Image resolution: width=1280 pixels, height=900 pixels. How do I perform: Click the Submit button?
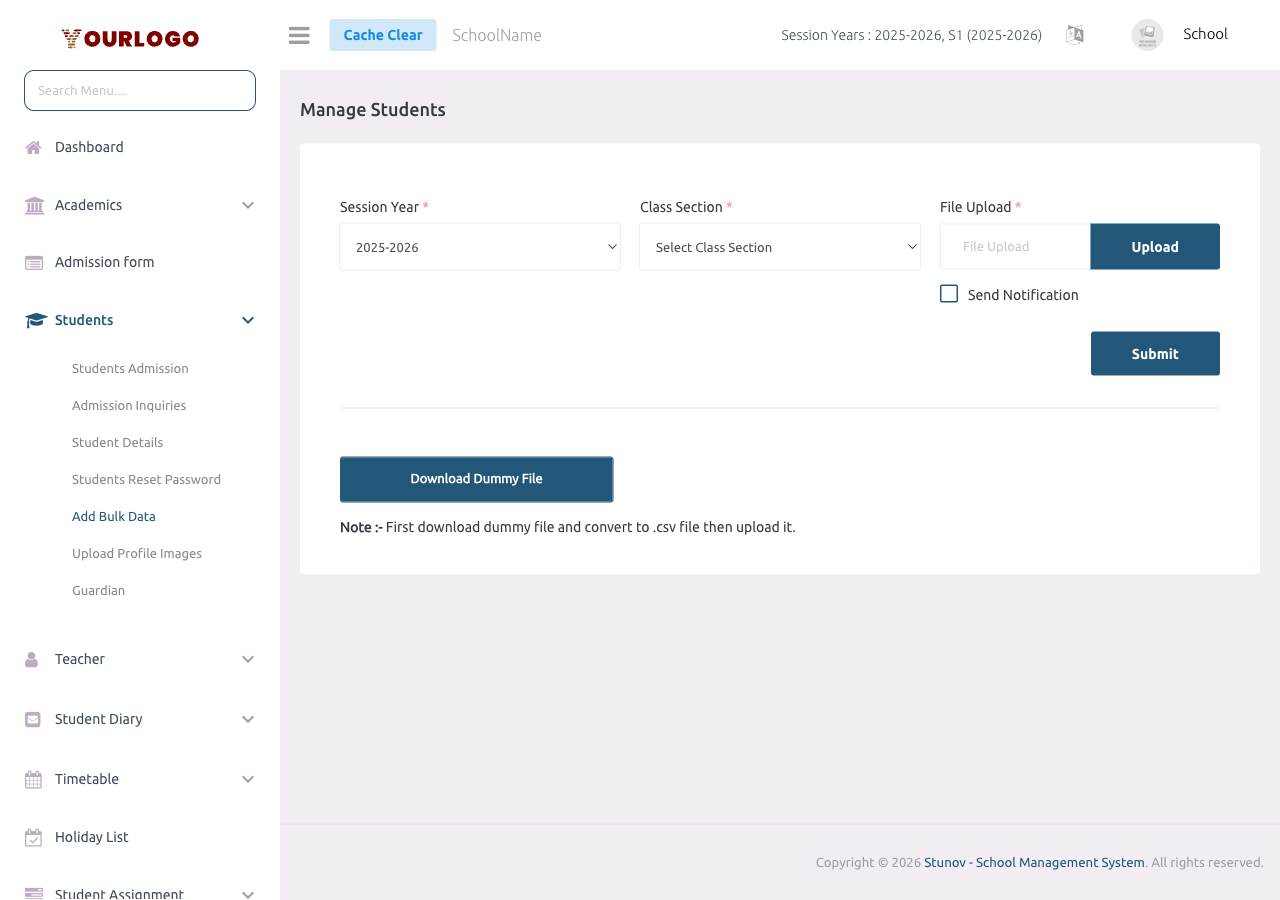click(1155, 353)
